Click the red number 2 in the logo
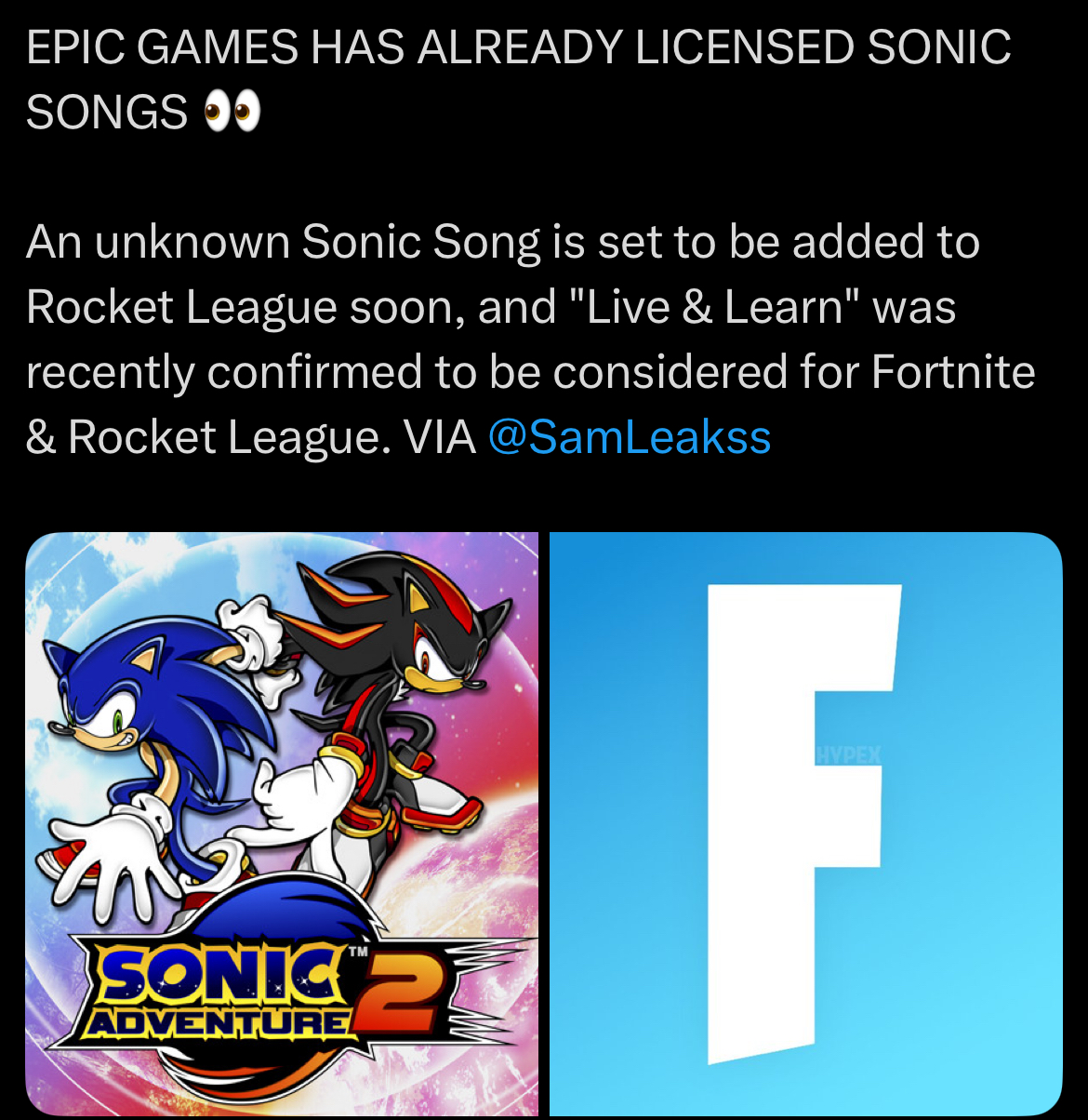The height and width of the screenshot is (1120, 1088). [x=402, y=997]
